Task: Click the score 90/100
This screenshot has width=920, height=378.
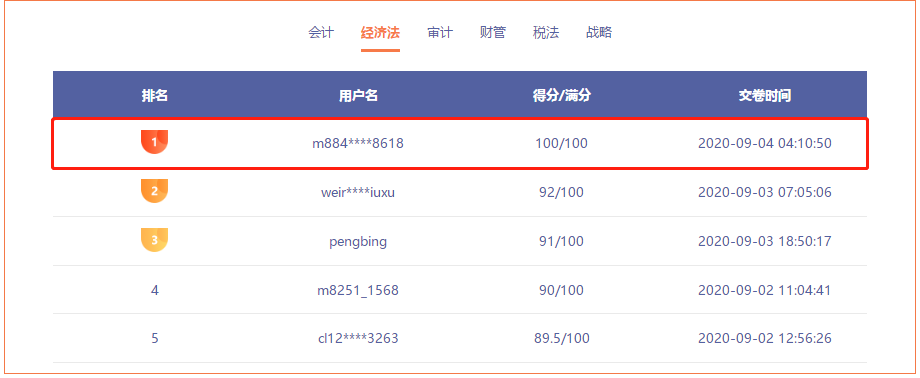Action: (562, 290)
